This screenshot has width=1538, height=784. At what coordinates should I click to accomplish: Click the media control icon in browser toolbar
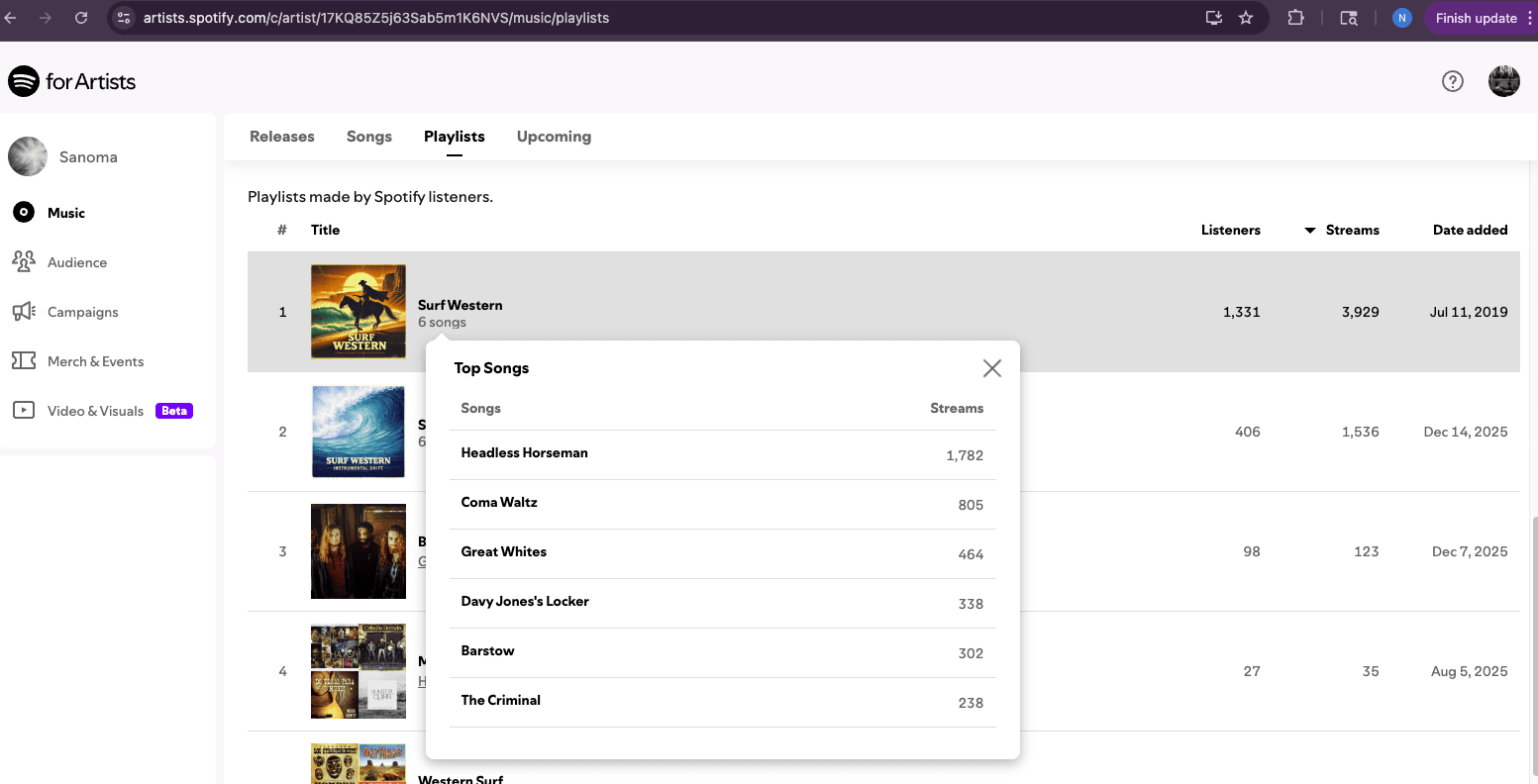[x=1348, y=18]
